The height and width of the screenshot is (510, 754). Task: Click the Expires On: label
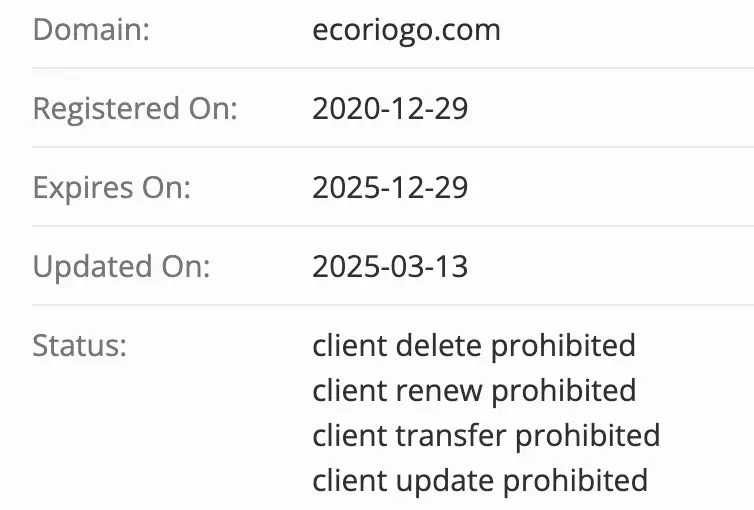(111, 187)
